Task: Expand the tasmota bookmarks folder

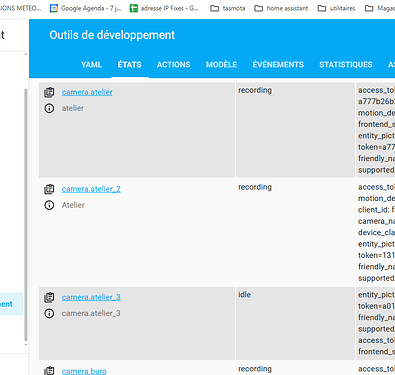Action: pos(228,8)
